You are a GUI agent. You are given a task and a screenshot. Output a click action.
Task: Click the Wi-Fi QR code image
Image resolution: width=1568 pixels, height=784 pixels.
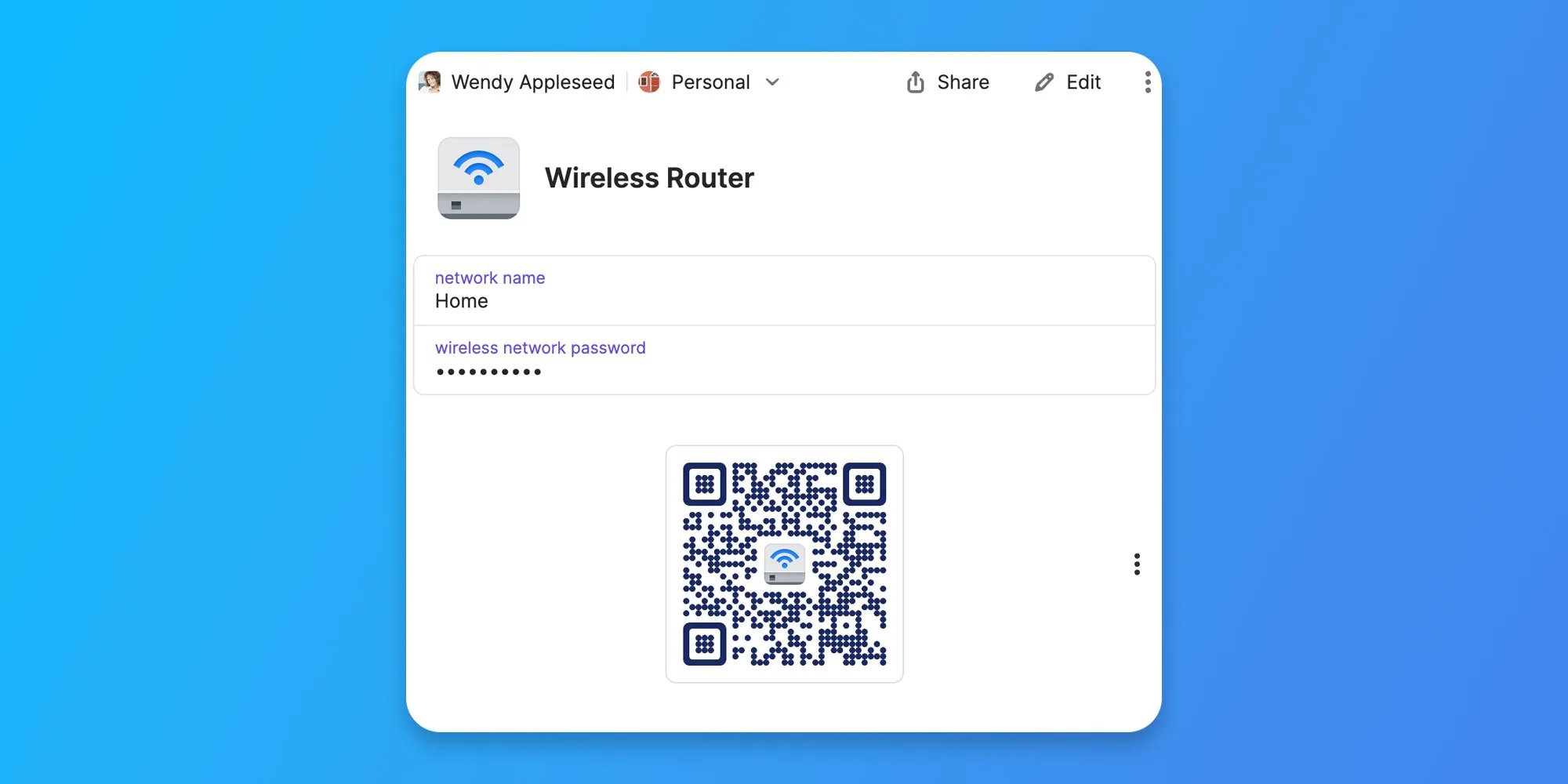click(785, 564)
